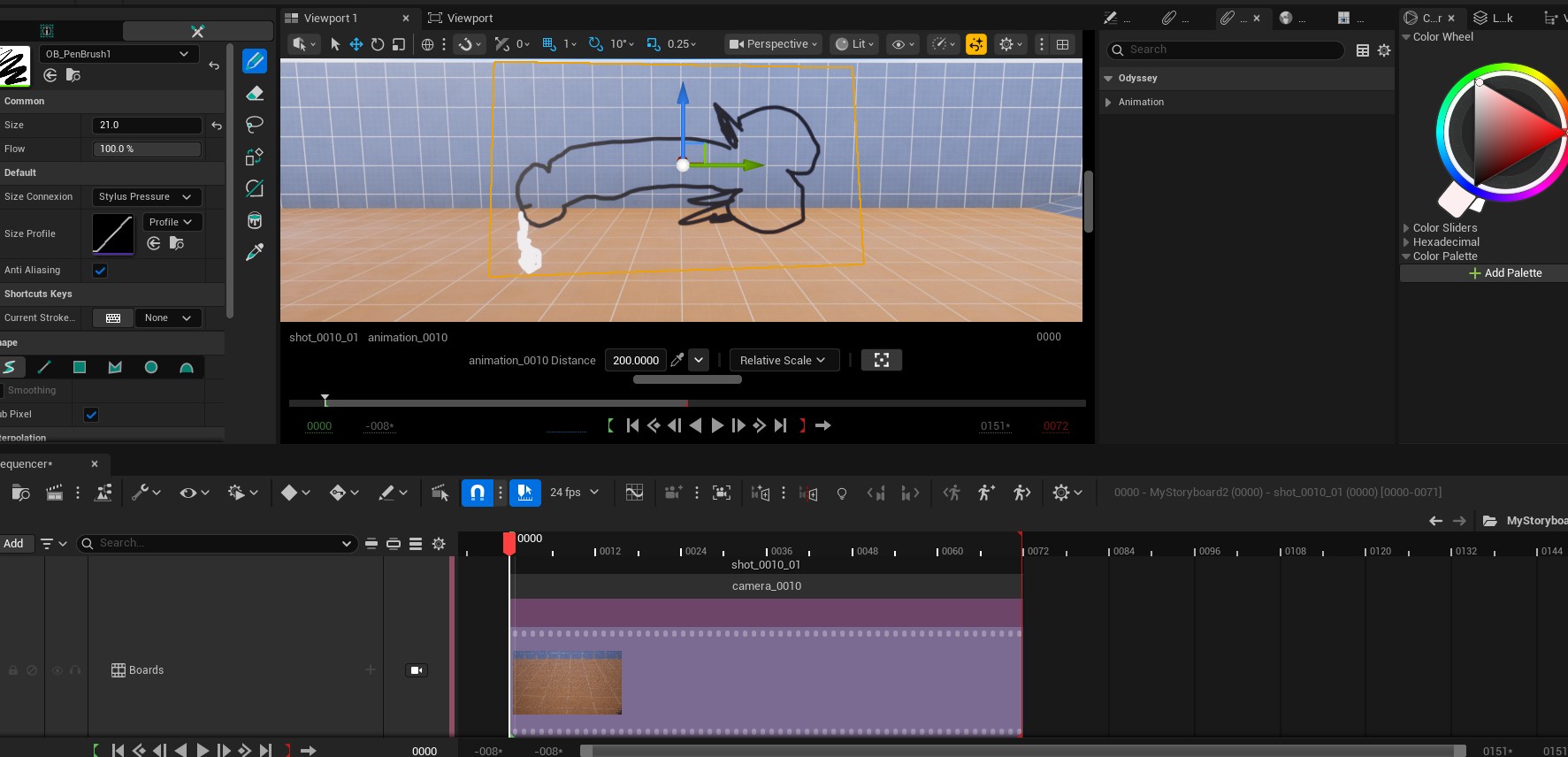Toggle the Boards track camera lock
The height and width of the screenshot is (757, 1568).
[x=417, y=670]
